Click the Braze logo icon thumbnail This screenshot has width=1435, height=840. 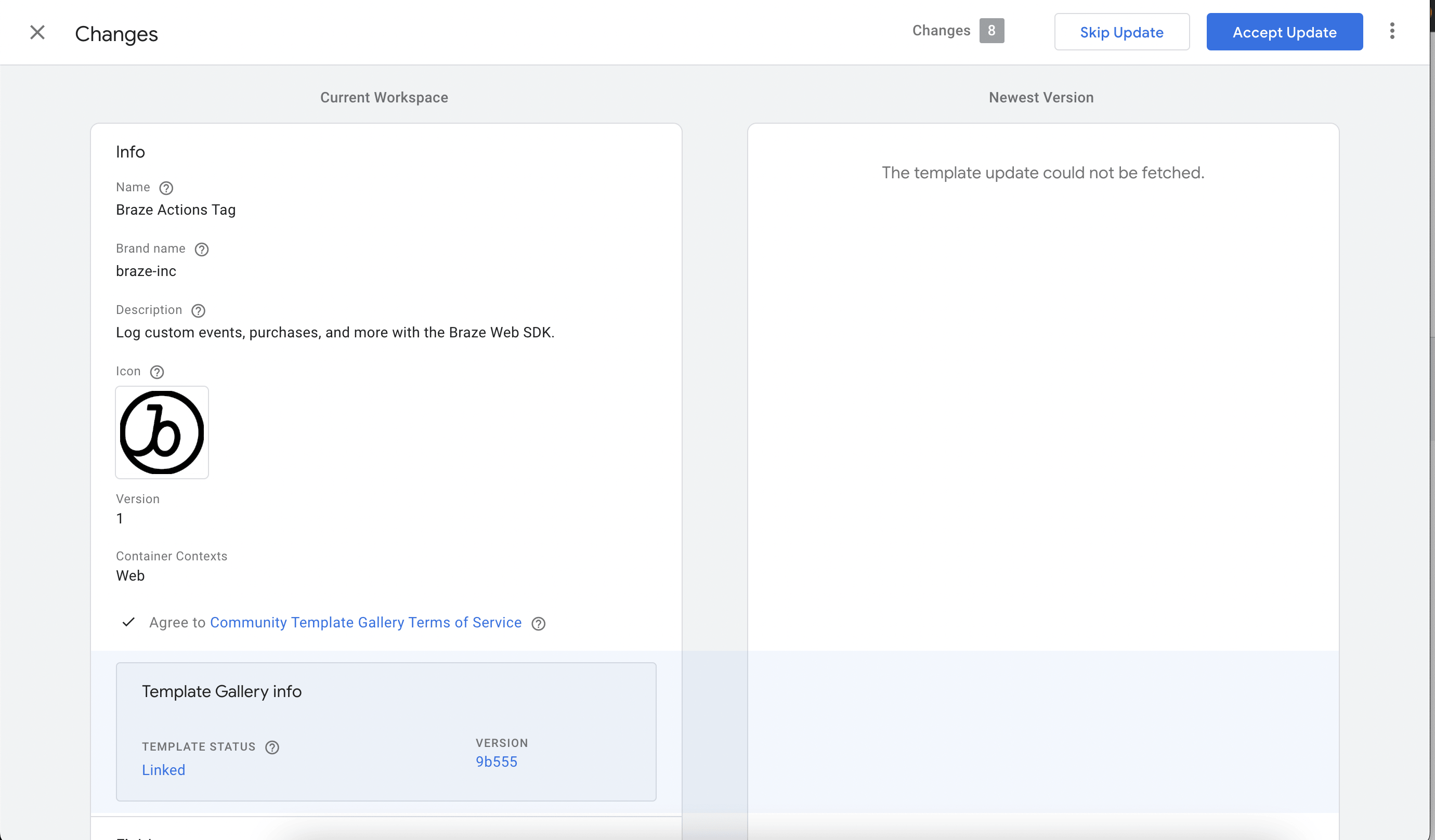click(x=162, y=433)
